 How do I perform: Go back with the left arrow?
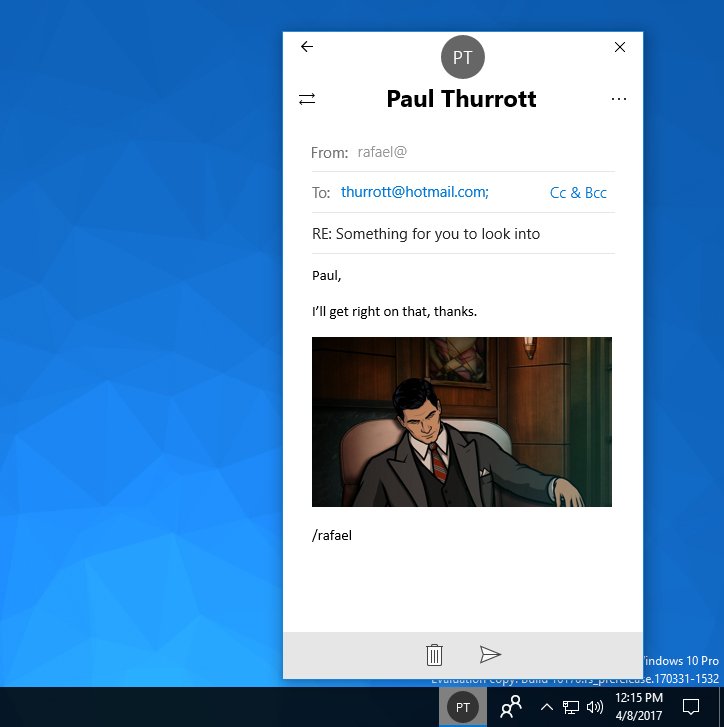(307, 46)
